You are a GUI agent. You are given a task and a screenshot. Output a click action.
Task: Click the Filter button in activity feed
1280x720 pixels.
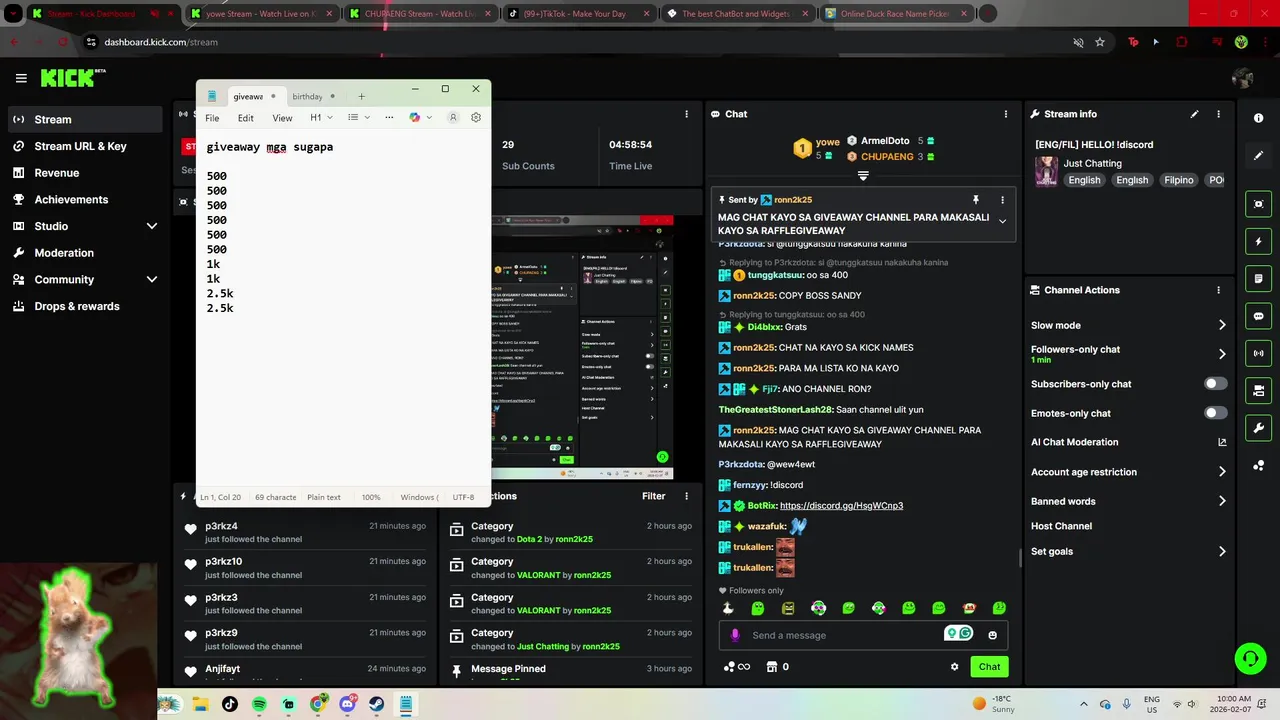pyautogui.click(x=653, y=496)
